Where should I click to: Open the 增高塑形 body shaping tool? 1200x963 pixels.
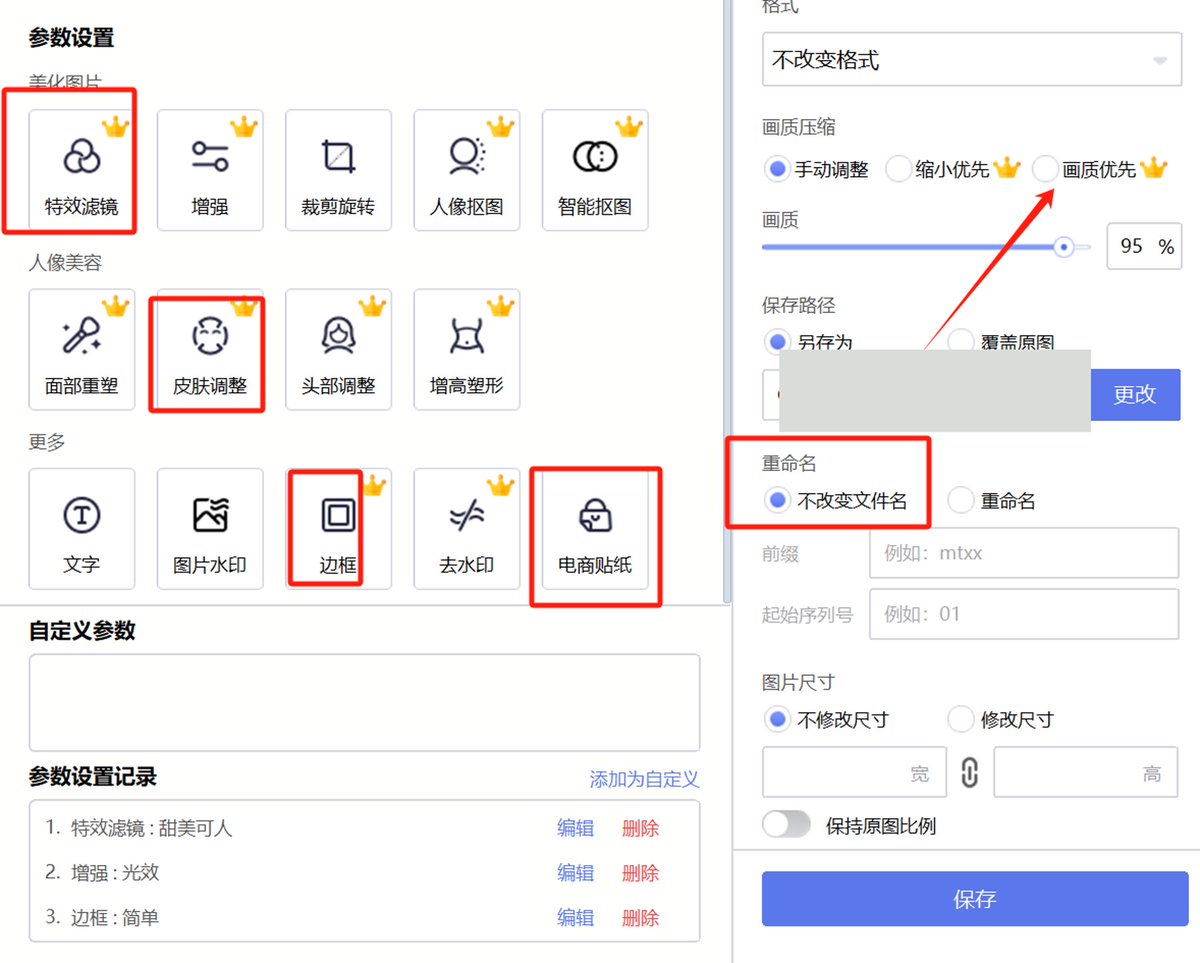coord(466,349)
